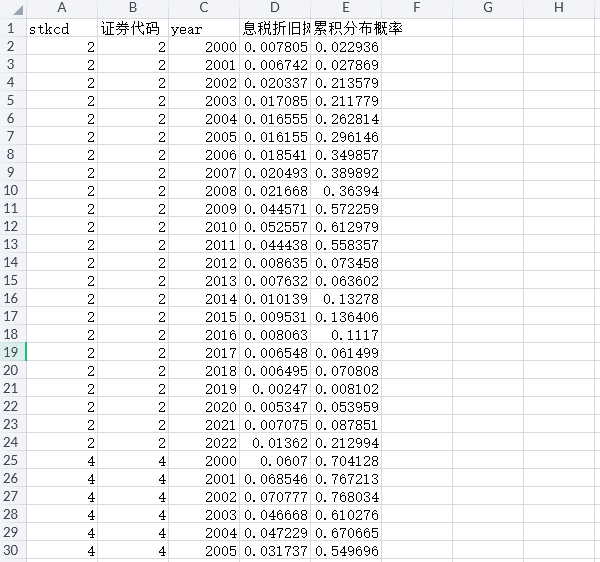Click the 'year' header cell
Screen dimensions: 600x562
pyautogui.click(x=204, y=28)
